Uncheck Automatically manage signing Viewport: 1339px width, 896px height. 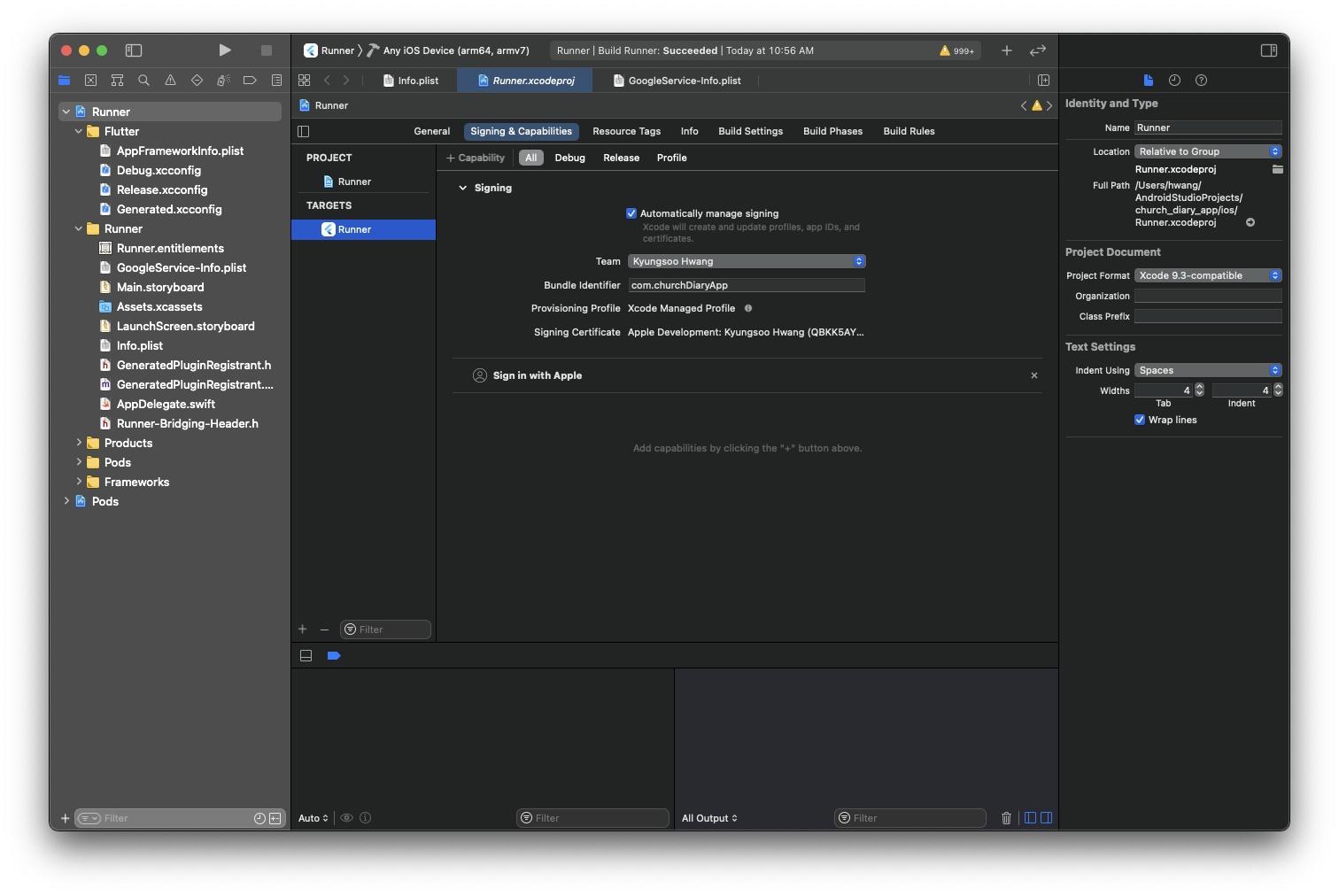tap(631, 213)
